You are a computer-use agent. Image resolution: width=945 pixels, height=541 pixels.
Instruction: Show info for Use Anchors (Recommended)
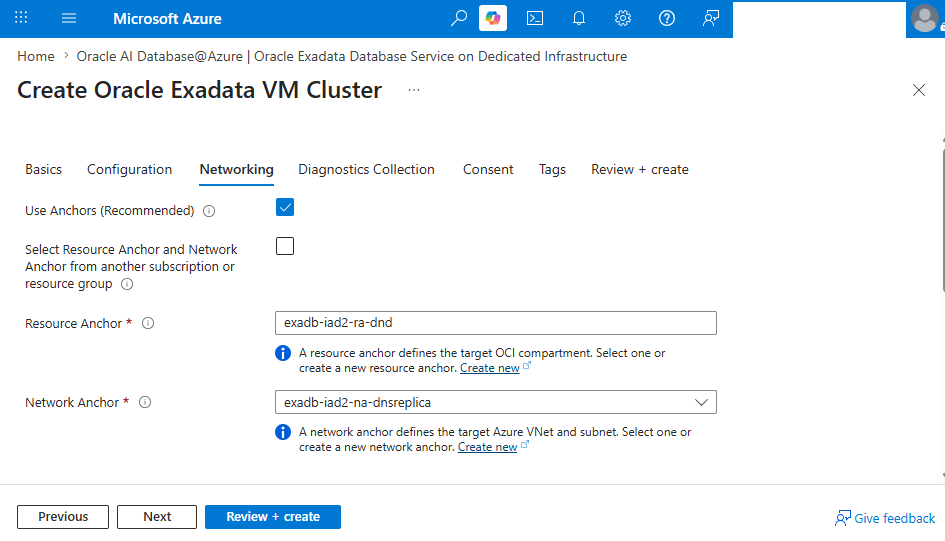[209, 211]
